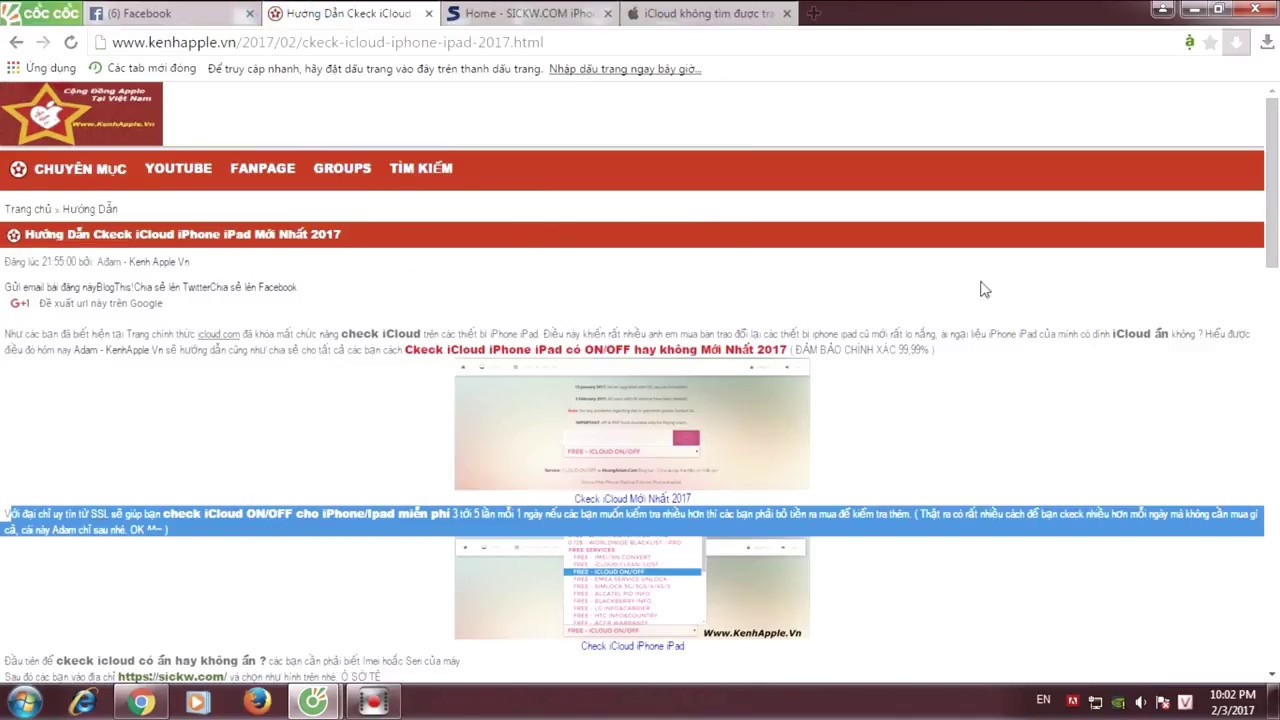Click Trang chủ breadcrumb link

pos(28,209)
